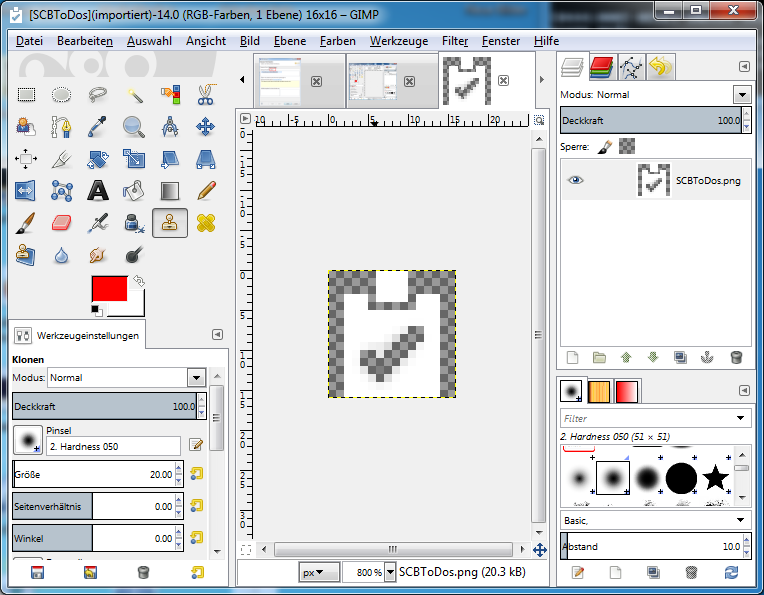Viewport: 764px width, 595px height.
Task: Toggle lock pixels brush icon next to Sperre
Action: click(x=604, y=146)
